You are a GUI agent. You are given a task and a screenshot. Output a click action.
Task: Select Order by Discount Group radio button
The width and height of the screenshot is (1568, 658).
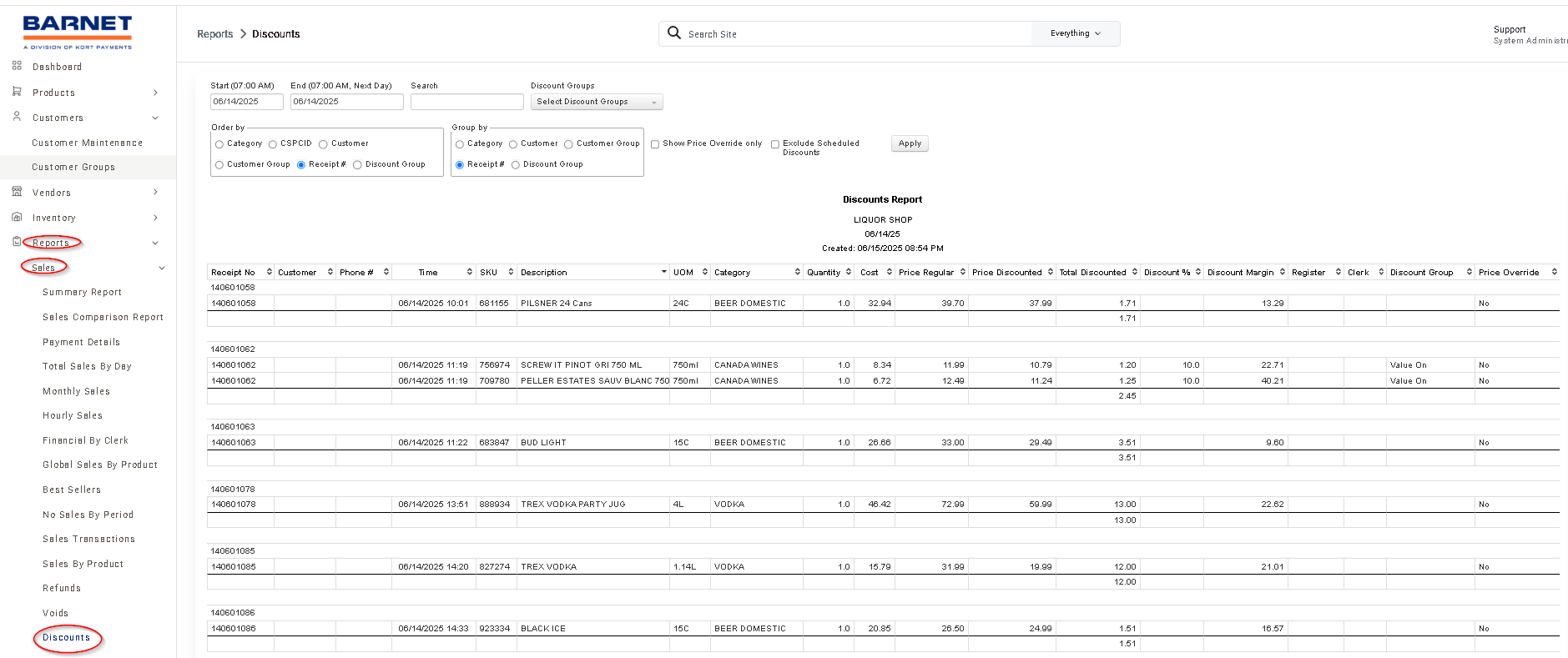(357, 165)
